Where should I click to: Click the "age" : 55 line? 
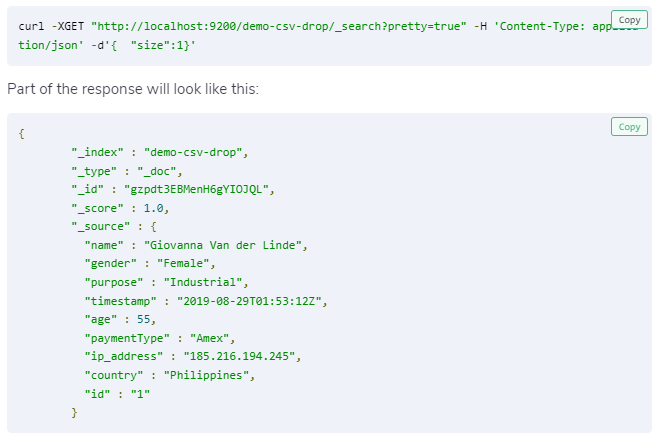120,319
